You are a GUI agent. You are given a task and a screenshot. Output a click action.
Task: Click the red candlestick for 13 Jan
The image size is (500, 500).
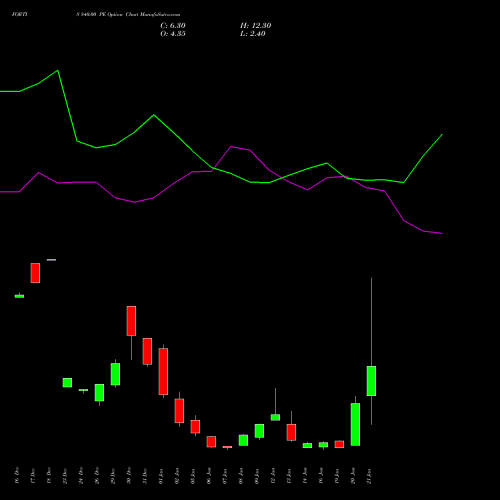pos(291,432)
